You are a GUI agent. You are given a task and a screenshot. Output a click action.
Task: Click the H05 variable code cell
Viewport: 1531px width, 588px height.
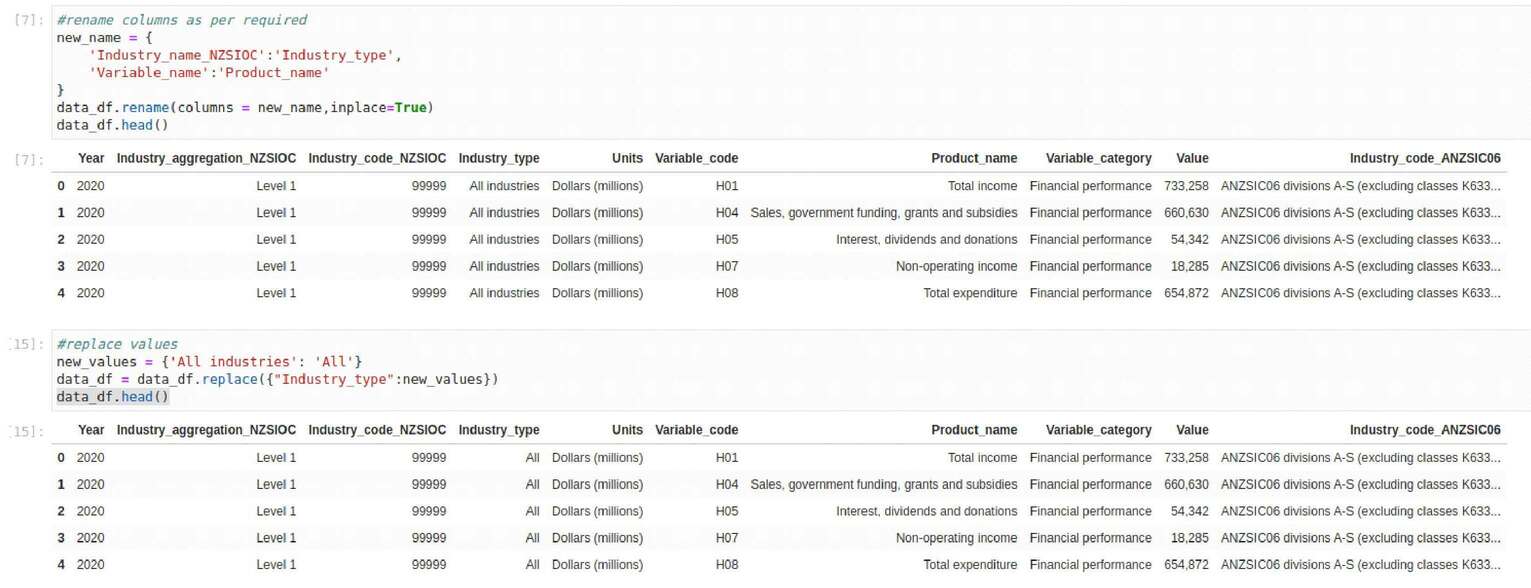pyautogui.click(x=725, y=239)
